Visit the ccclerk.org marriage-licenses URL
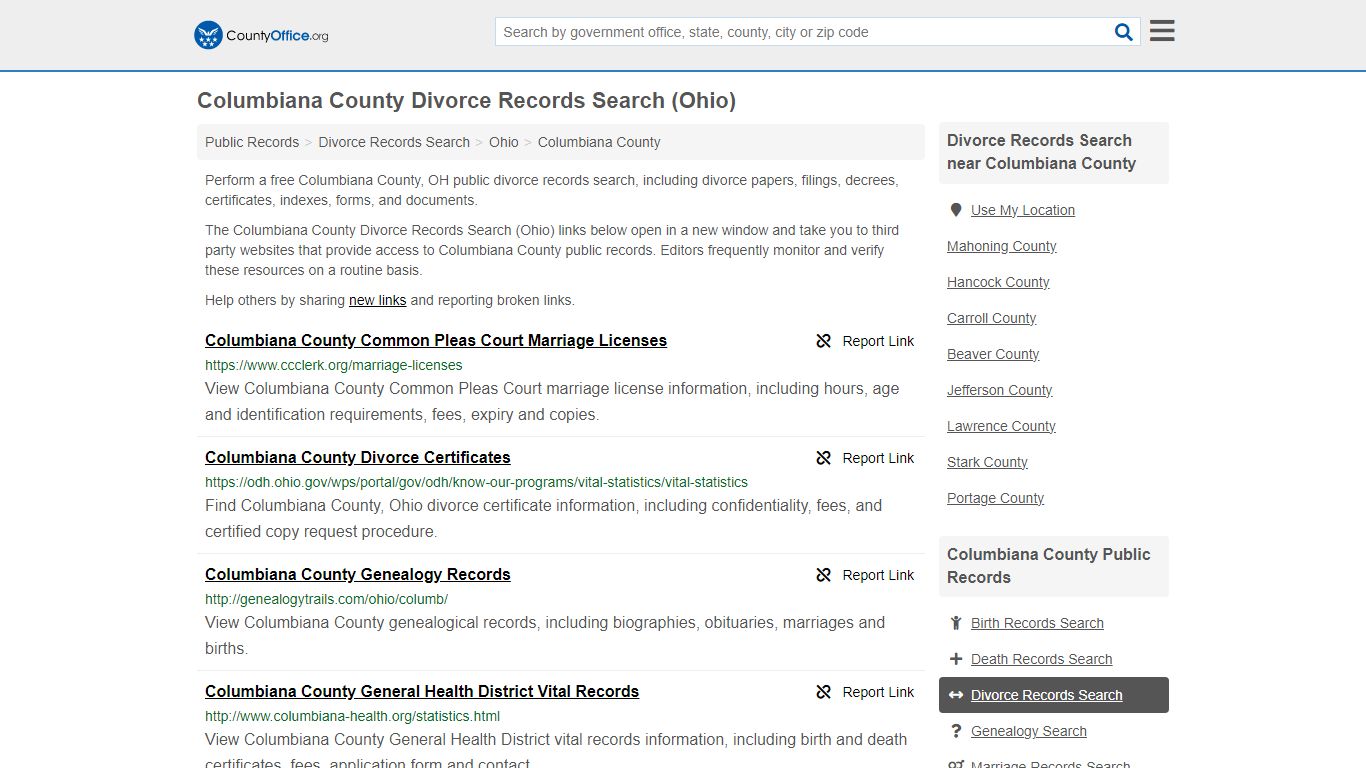Image resolution: width=1366 pixels, height=768 pixels. pyautogui.click(x=334, y=365)
